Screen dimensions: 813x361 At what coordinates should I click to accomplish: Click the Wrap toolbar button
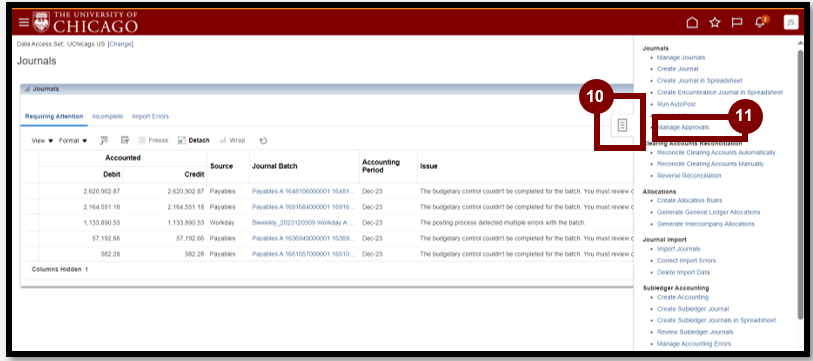[x=232, y=140]
